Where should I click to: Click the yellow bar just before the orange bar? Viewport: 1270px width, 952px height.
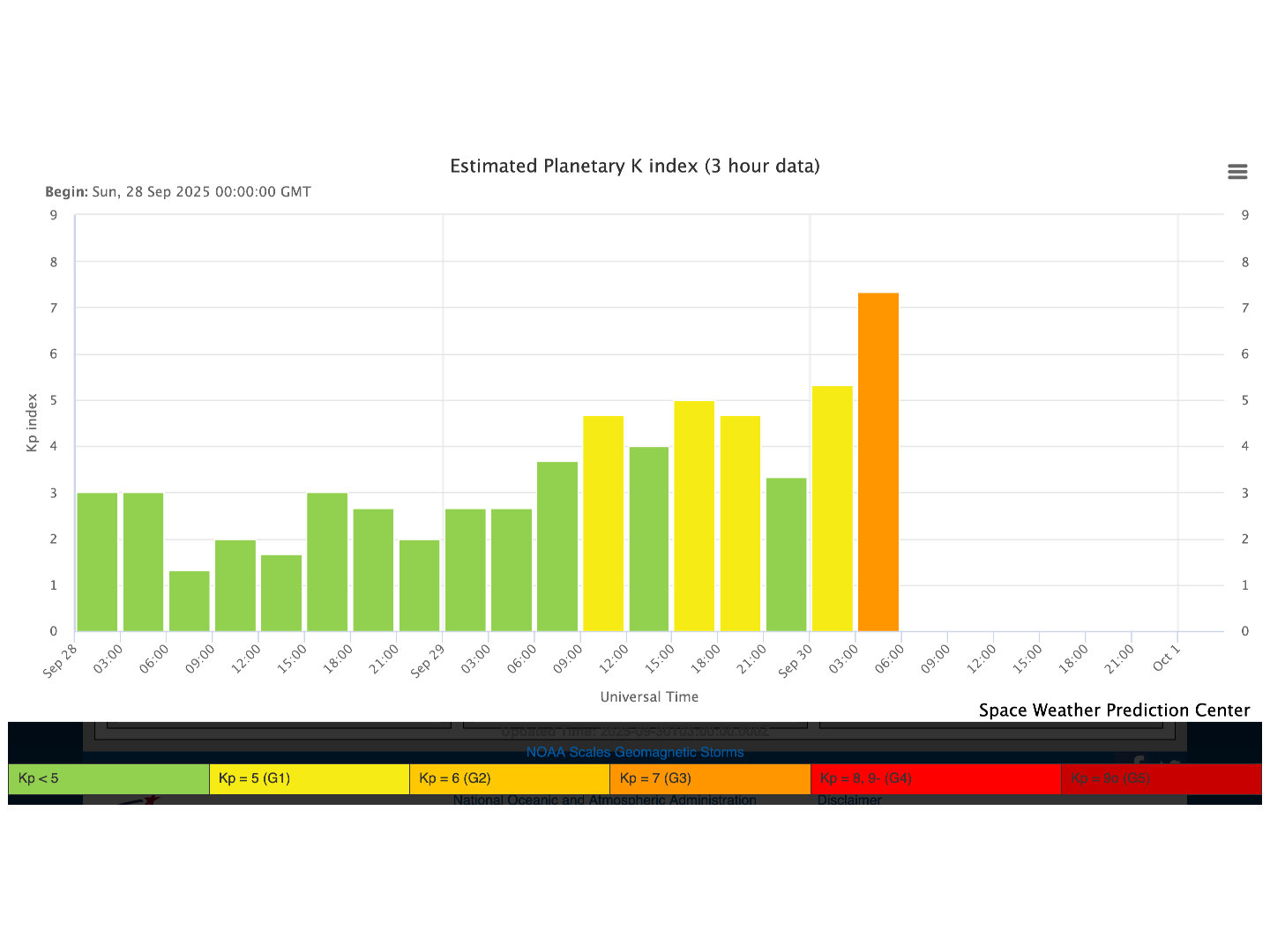833,509
